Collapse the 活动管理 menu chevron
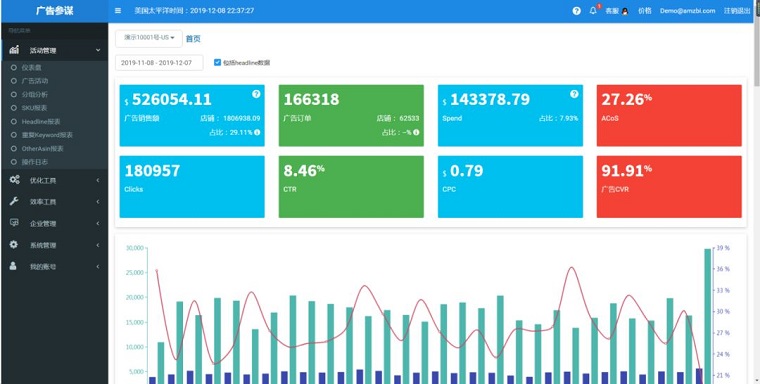The image size is (760, 384). point(98,50)
